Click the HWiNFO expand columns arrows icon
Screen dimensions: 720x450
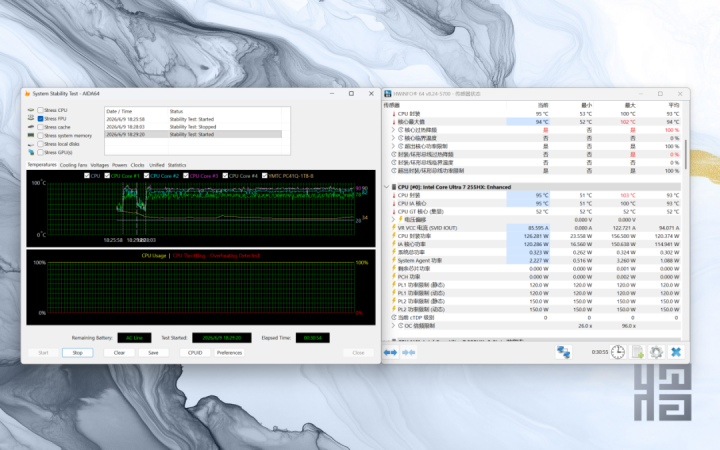click(x=390, y=352)
